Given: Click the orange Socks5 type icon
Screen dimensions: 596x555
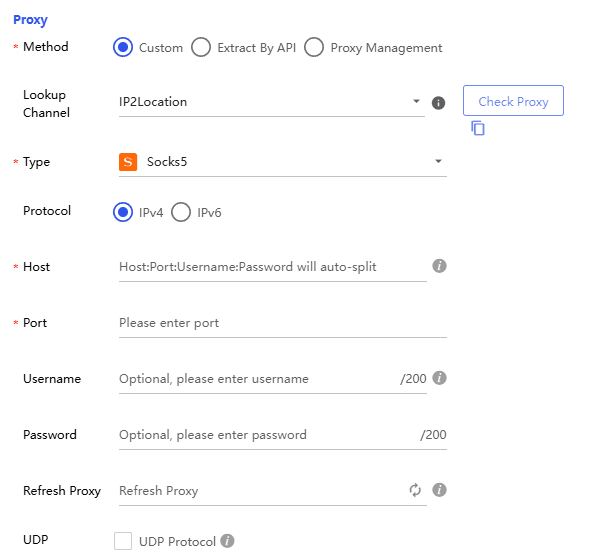Looking at the screenshot, I should click(x=128, y=162).
